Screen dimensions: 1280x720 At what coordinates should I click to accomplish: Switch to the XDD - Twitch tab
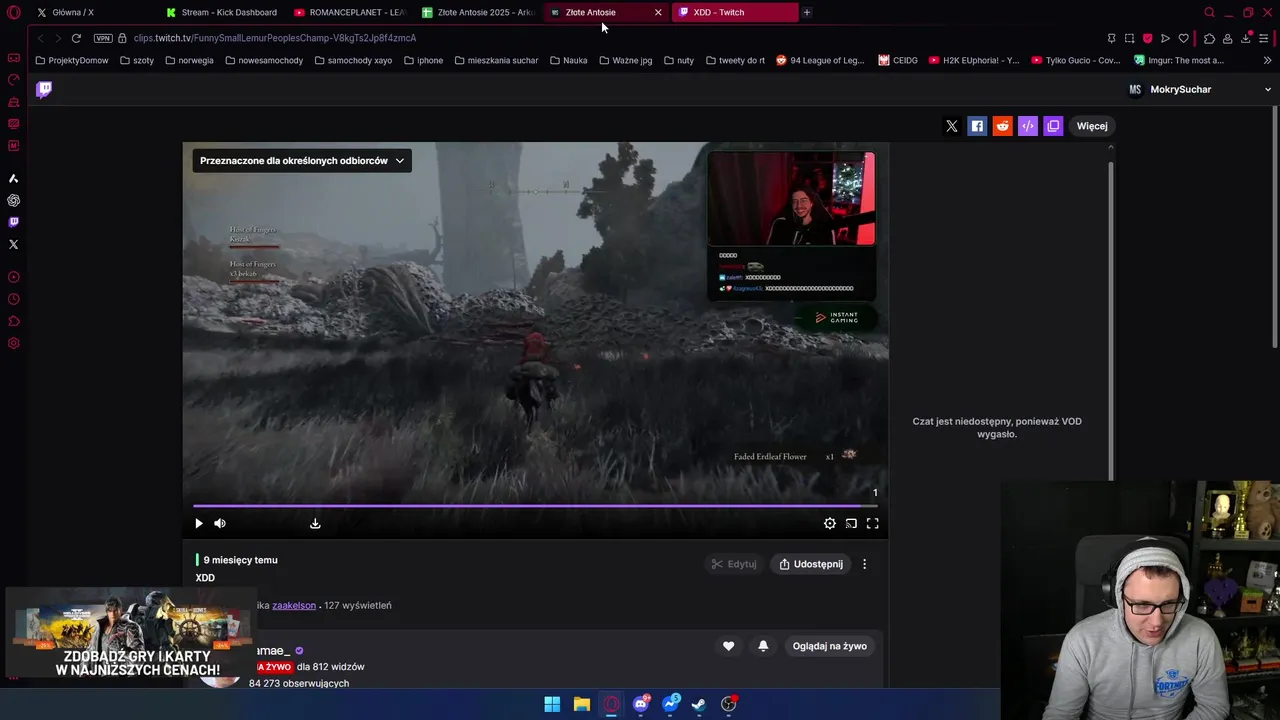(x=734, y=12)
